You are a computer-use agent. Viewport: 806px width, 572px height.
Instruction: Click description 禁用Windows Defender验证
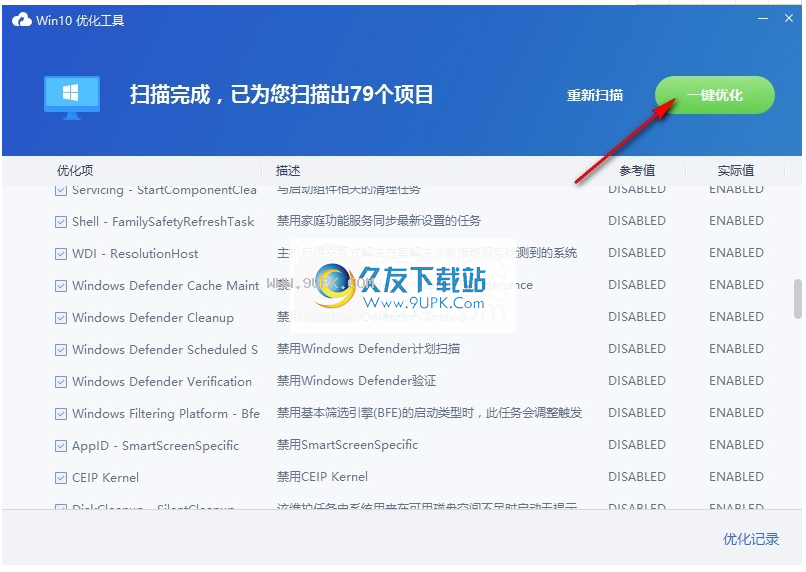coord(356,381)
